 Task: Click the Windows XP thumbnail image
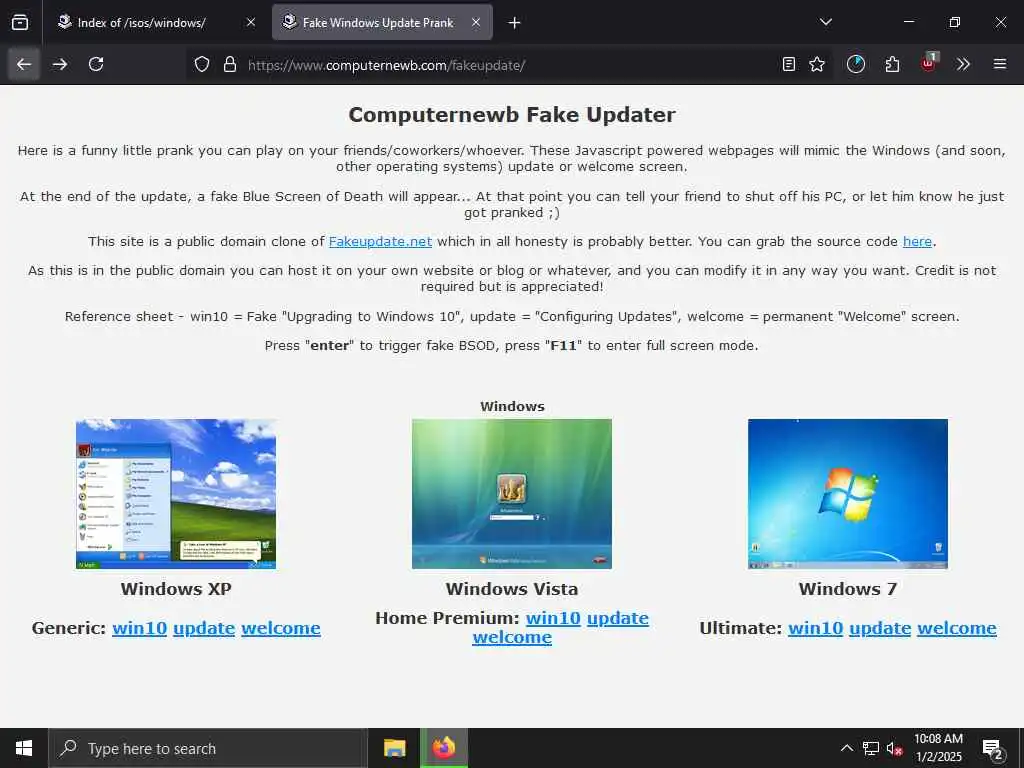coord(176,494)
